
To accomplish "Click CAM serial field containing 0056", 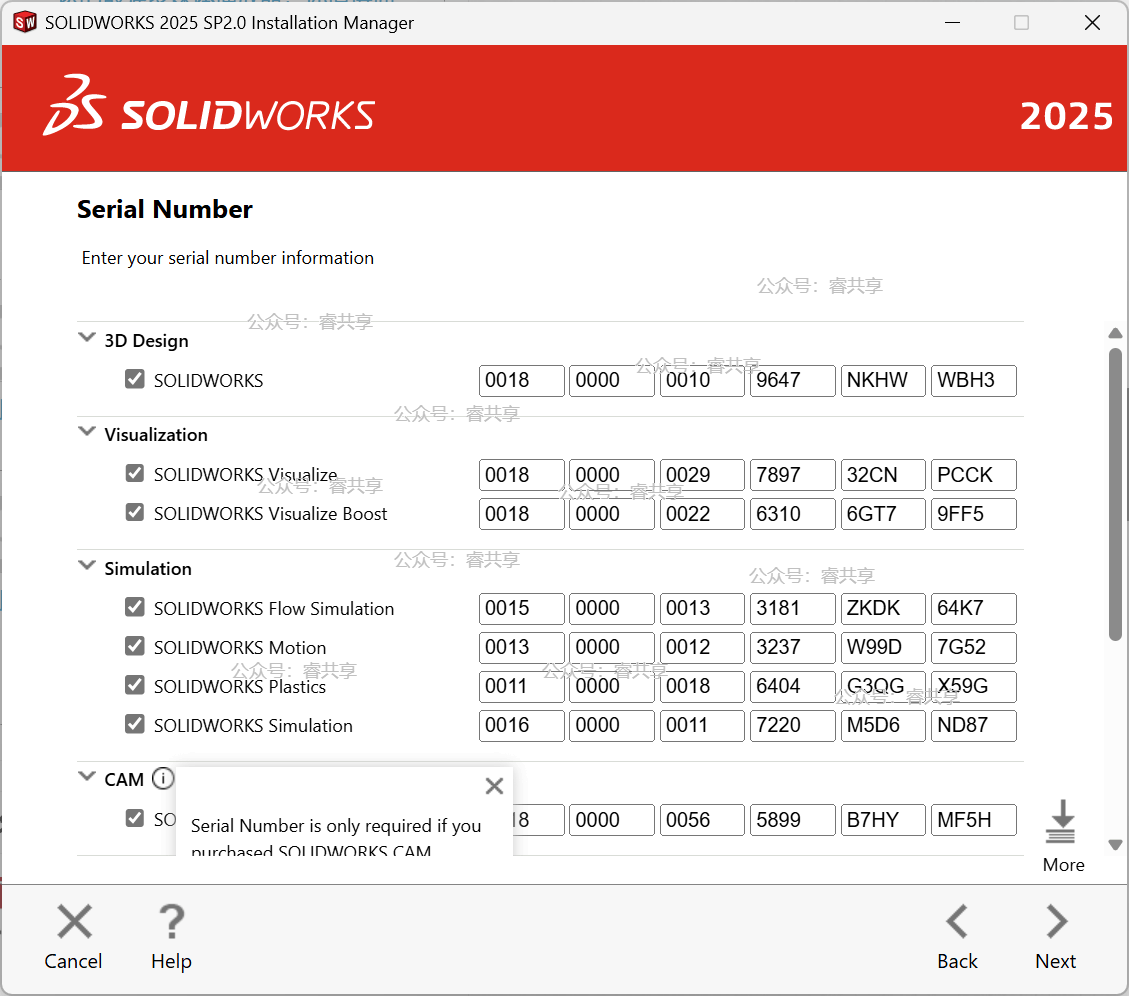I will (x=702, y=820).
